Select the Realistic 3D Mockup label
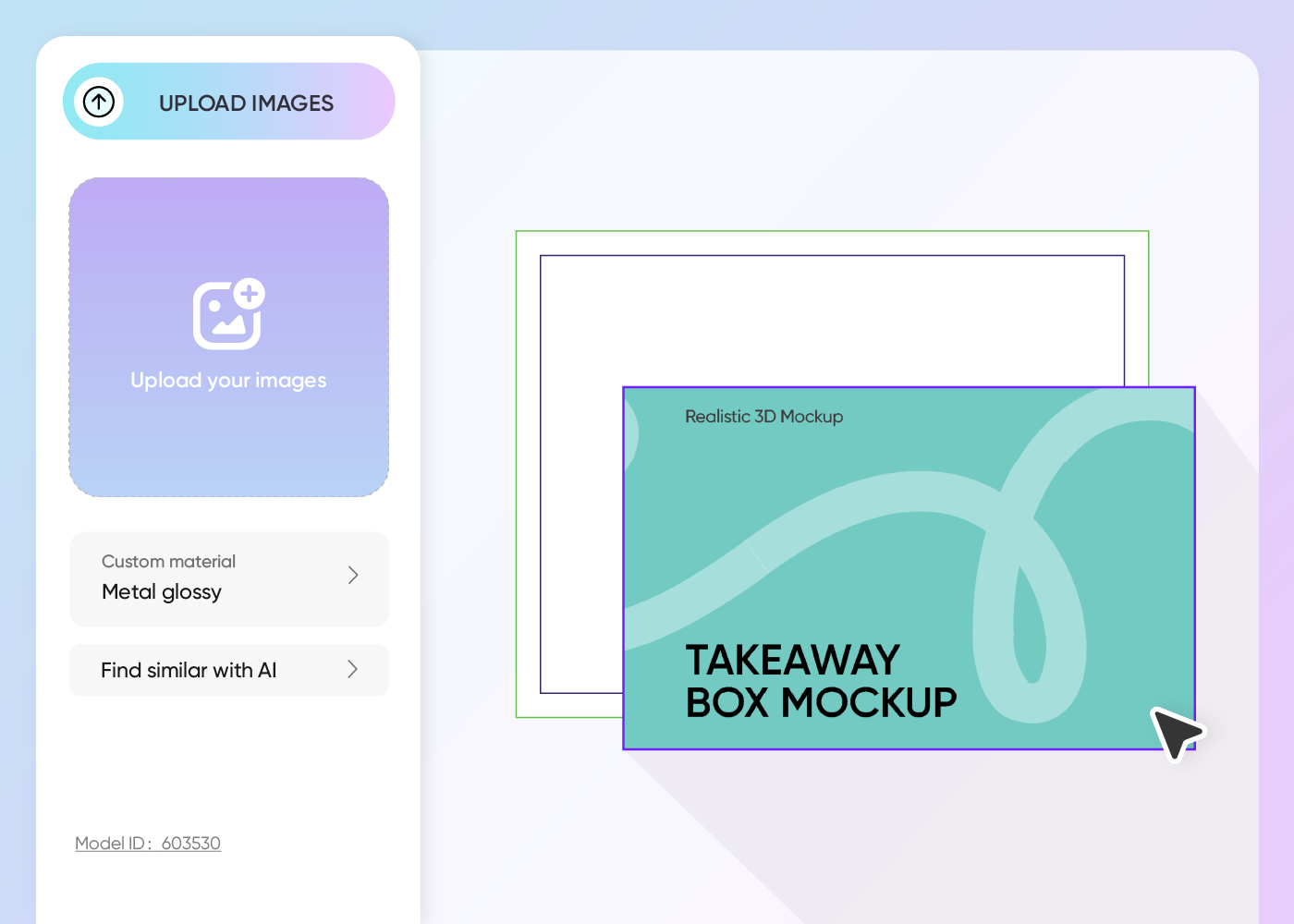1294x924 pixels. point(763,417)
